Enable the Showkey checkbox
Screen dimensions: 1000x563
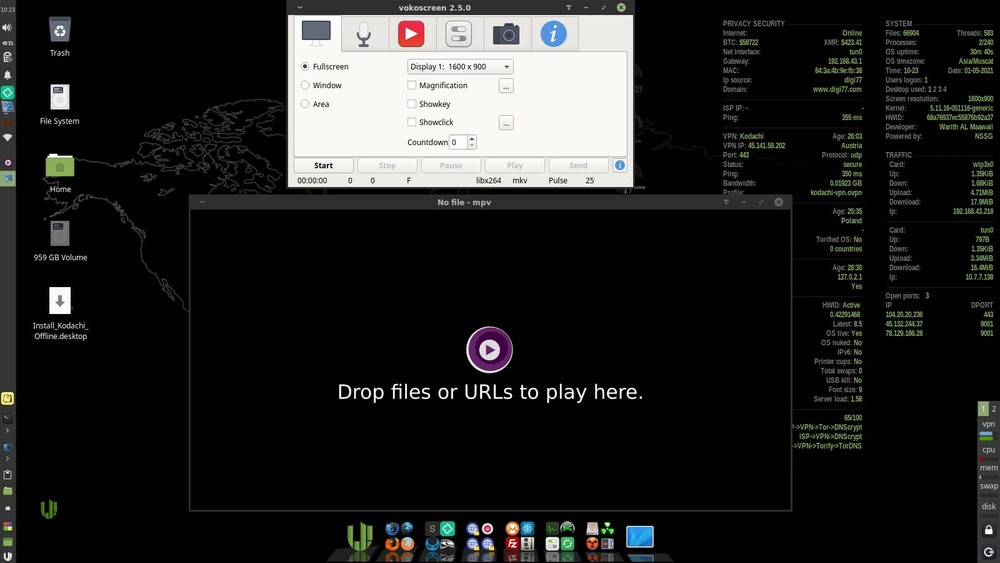[x=412, y=104]
